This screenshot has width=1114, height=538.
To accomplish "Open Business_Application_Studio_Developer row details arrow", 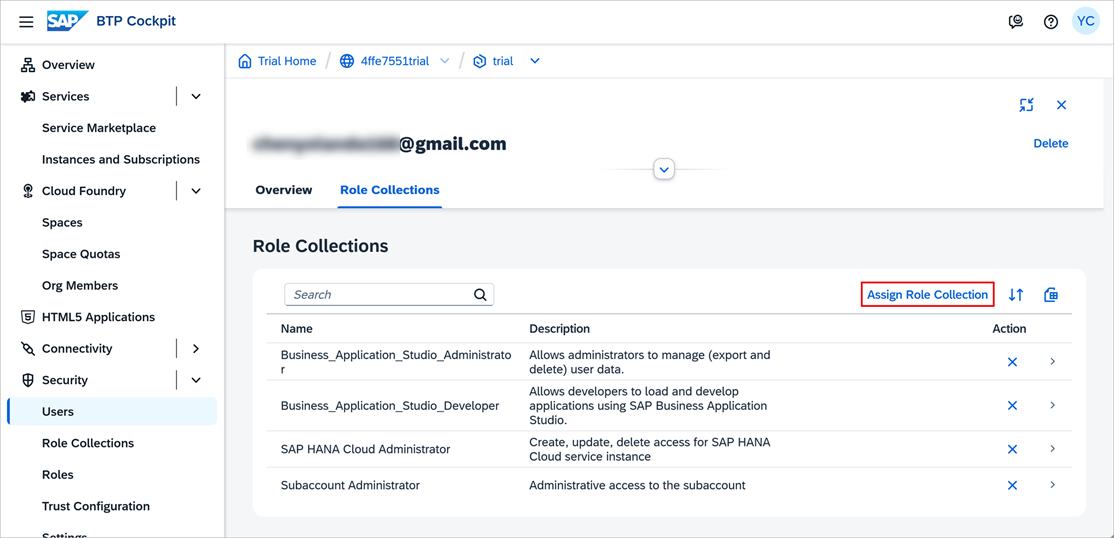I will tap(1052, 405).
